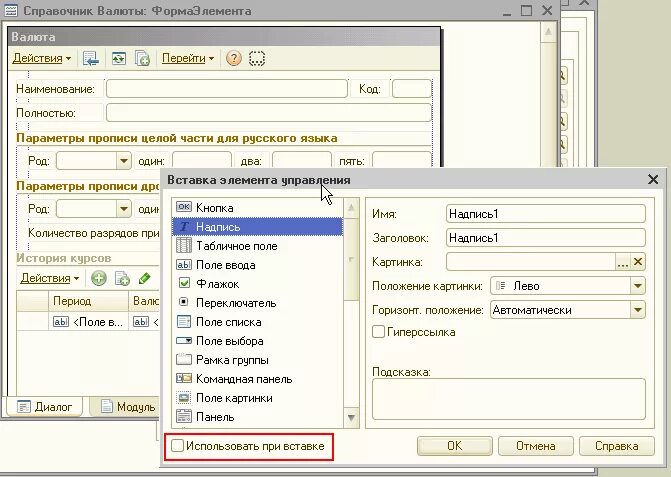Open Положение картинки dropdown

coord(638,286)
